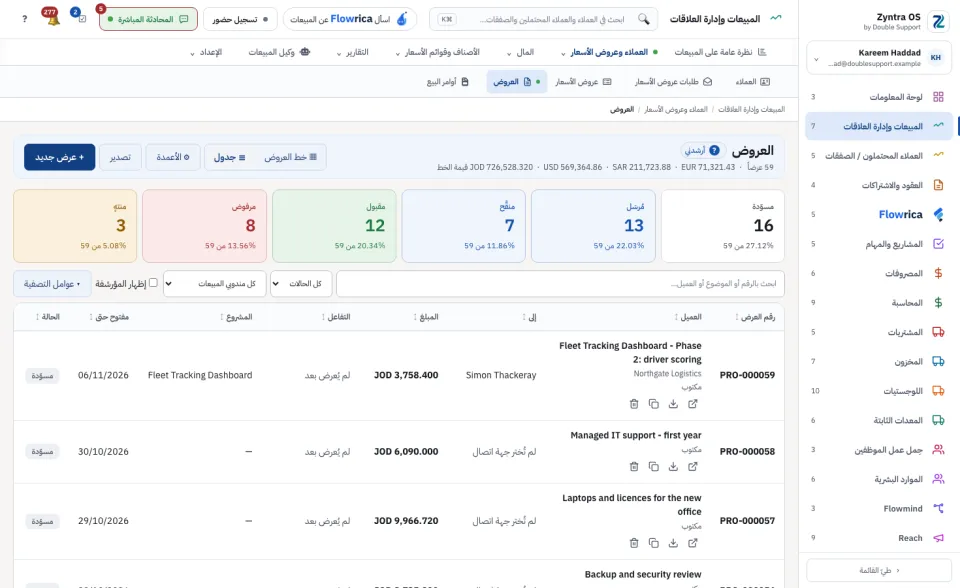
Task: Expand التقارير reports menu
Action: pyautogui.click(x=353, y=52)
